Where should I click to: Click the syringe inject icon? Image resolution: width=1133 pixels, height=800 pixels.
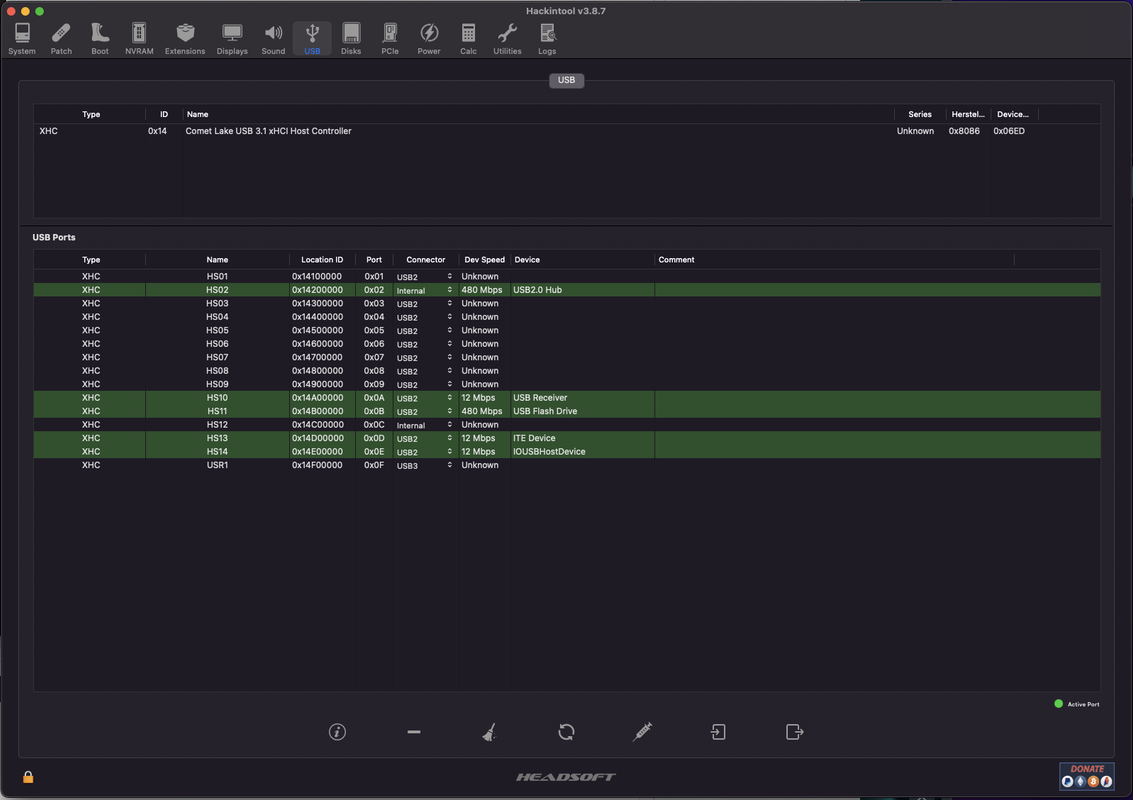(642, 732)
